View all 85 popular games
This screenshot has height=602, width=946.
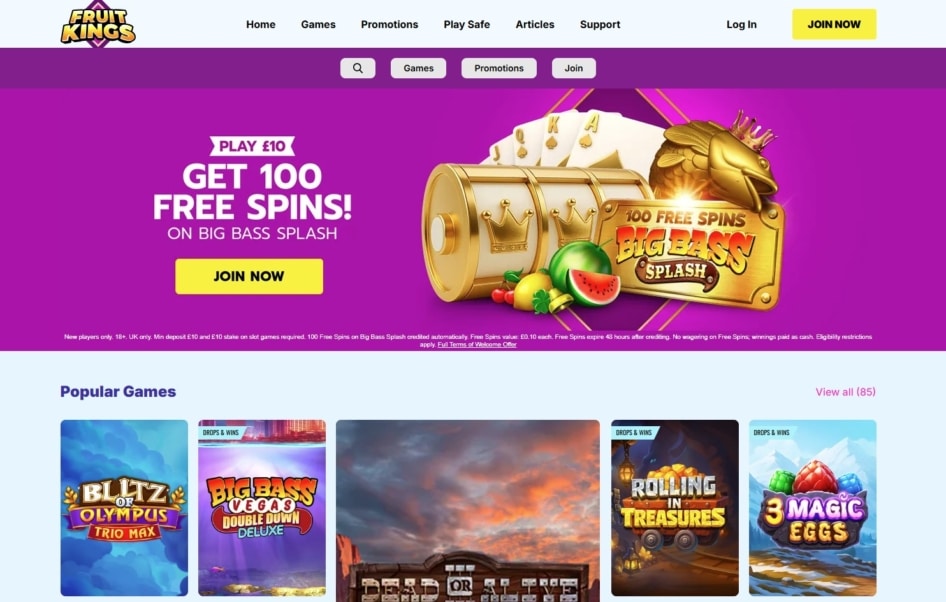click(x=845, y=391)
